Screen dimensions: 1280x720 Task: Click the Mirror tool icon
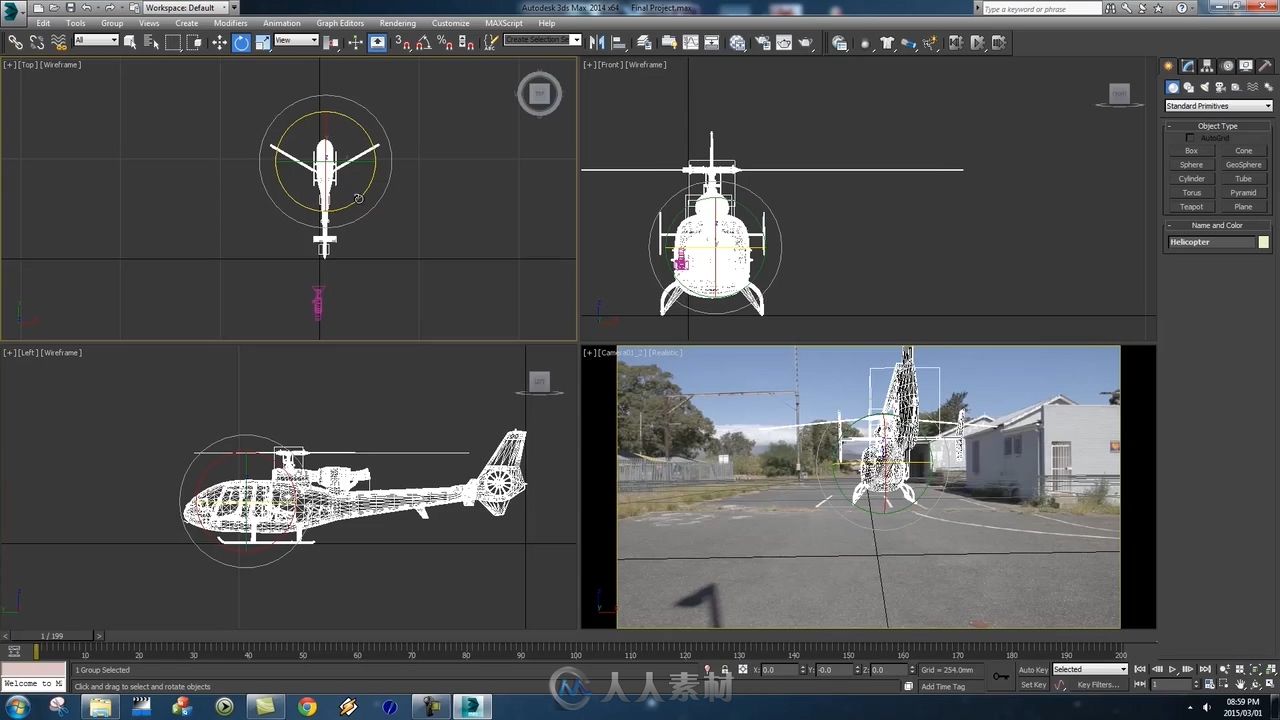597,42
